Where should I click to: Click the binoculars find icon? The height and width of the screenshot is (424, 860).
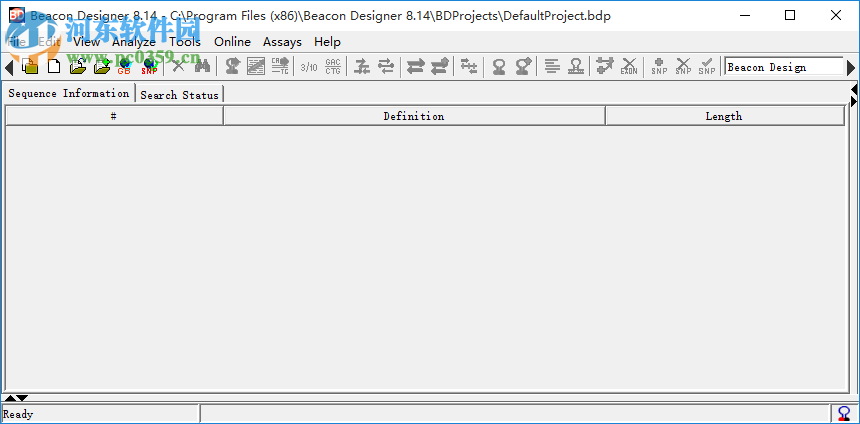[x=202, y=66]
